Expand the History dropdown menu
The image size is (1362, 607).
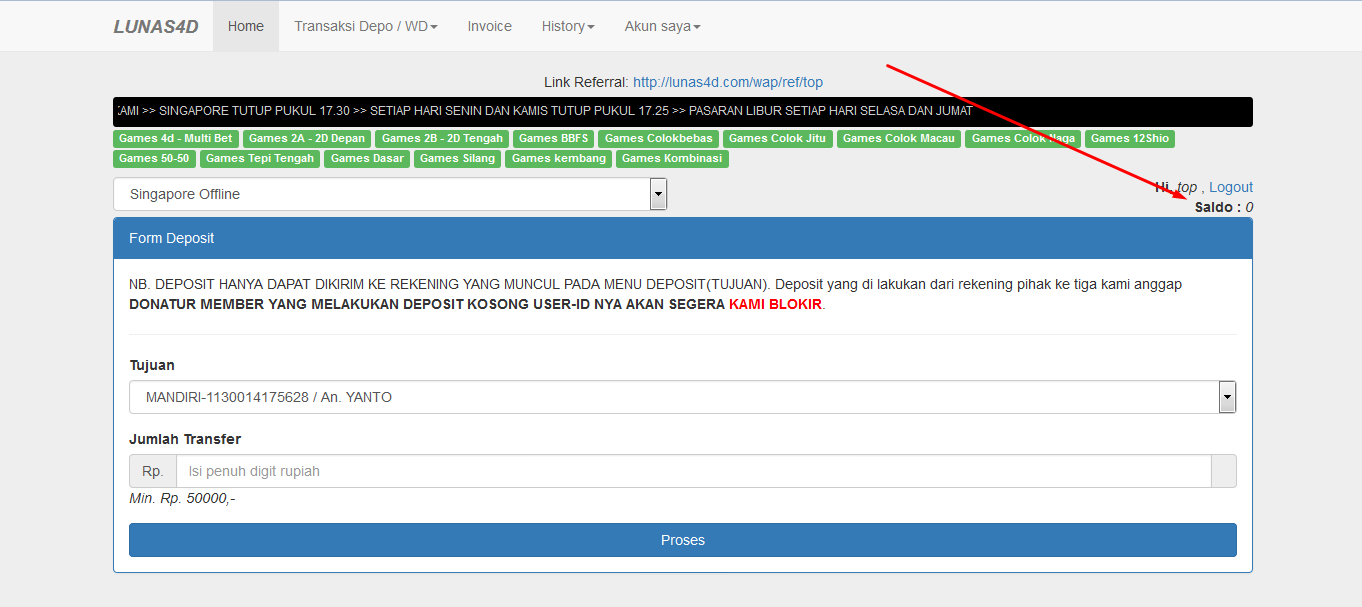coord(567,27)
